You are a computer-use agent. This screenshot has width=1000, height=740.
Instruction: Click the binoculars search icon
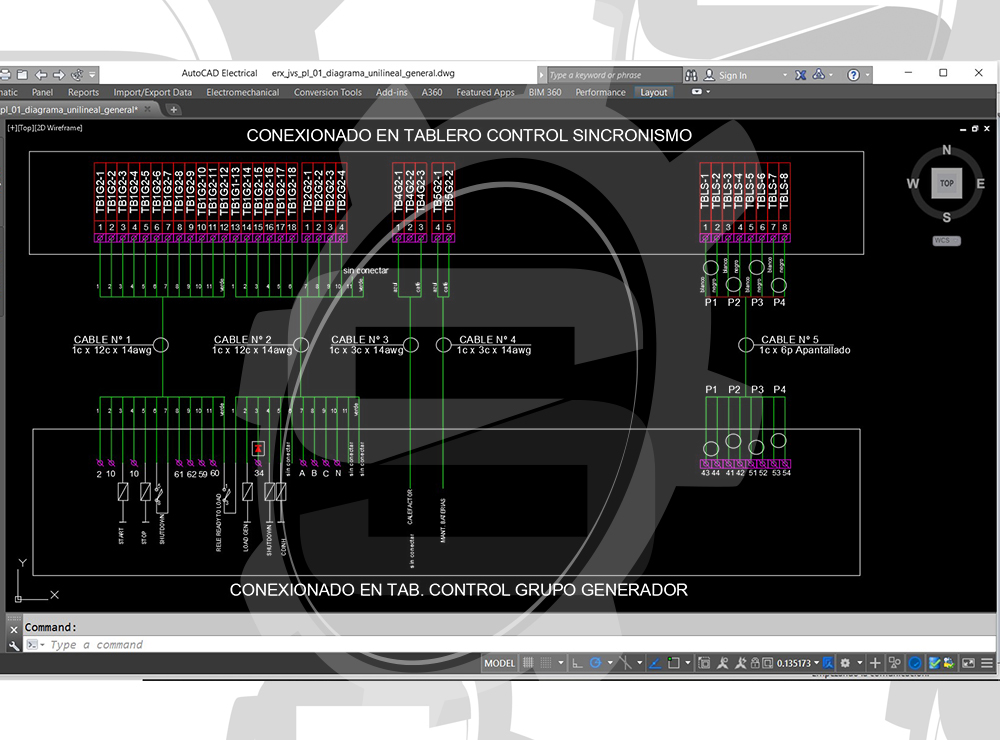point(692,74)
